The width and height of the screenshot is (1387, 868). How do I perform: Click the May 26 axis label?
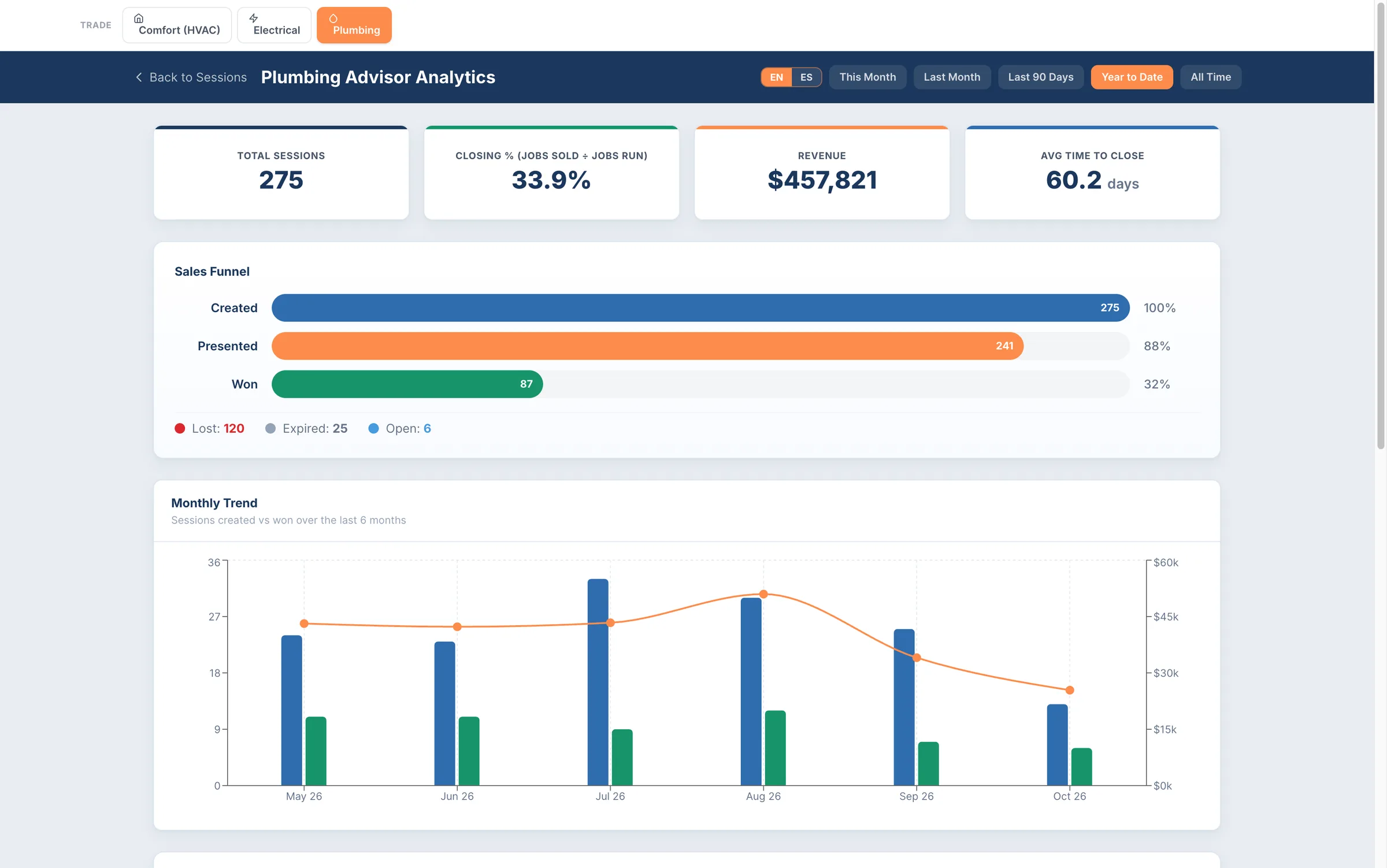pos(303,796)
